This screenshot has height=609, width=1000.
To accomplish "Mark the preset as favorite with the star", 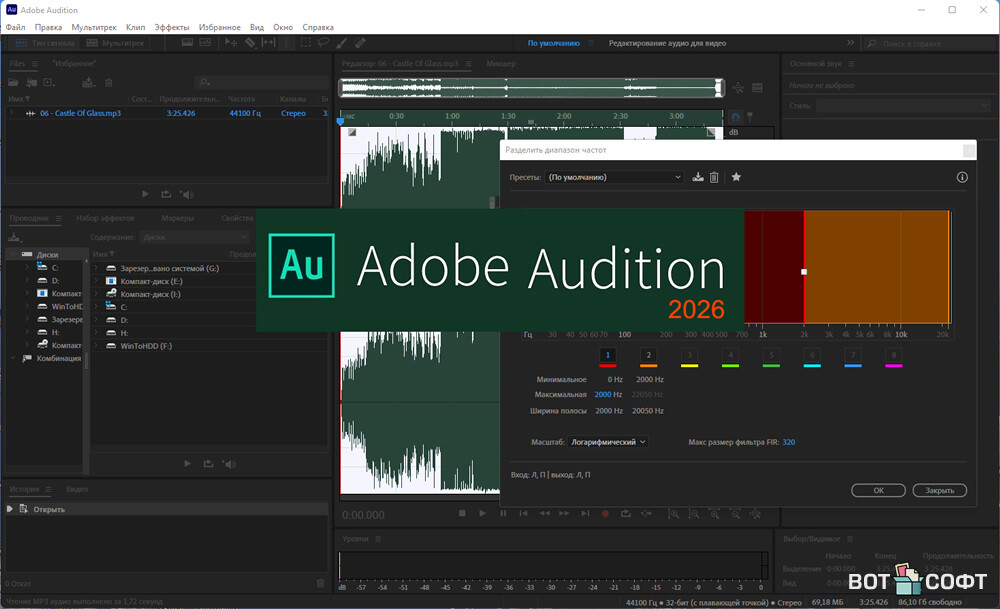I will pyautogui.click(x=736, y=177).
